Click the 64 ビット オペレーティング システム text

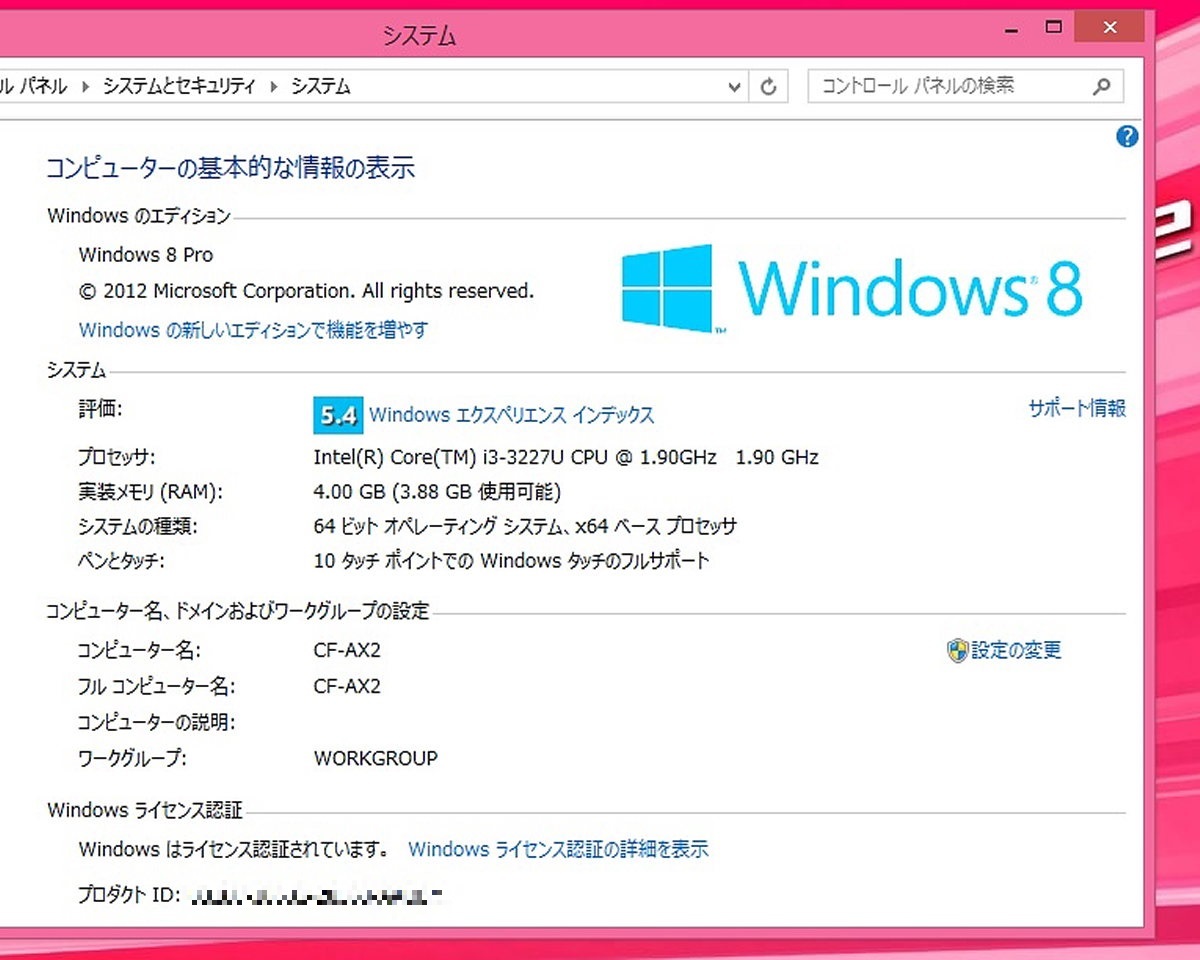click(525, 527)
